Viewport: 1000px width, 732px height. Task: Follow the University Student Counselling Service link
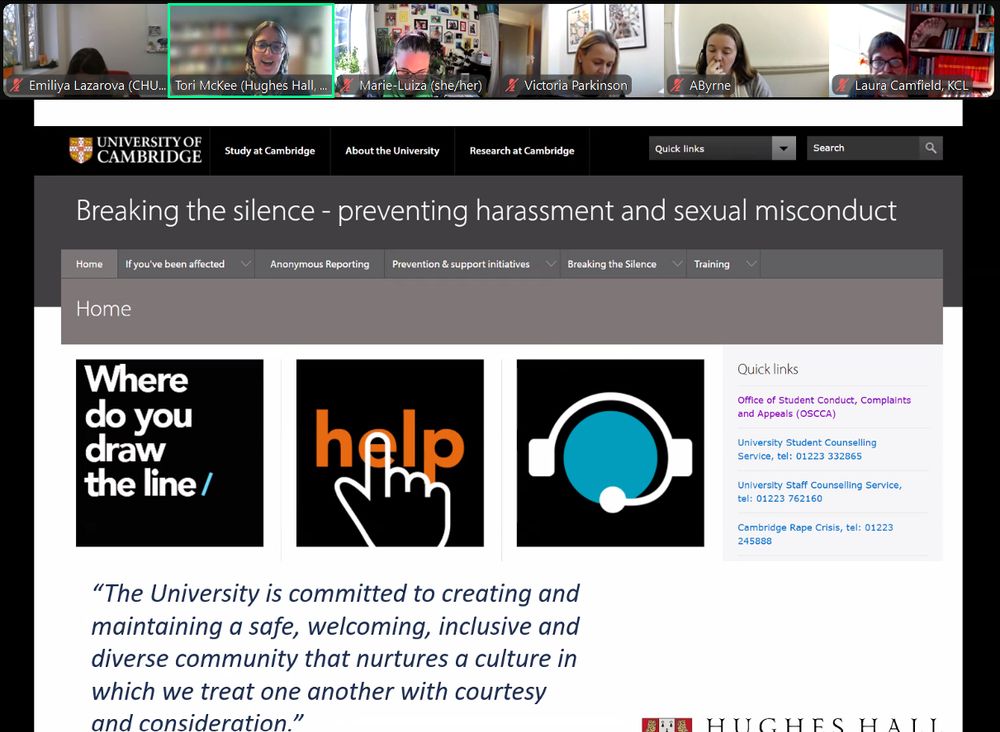tap(807, 450)
